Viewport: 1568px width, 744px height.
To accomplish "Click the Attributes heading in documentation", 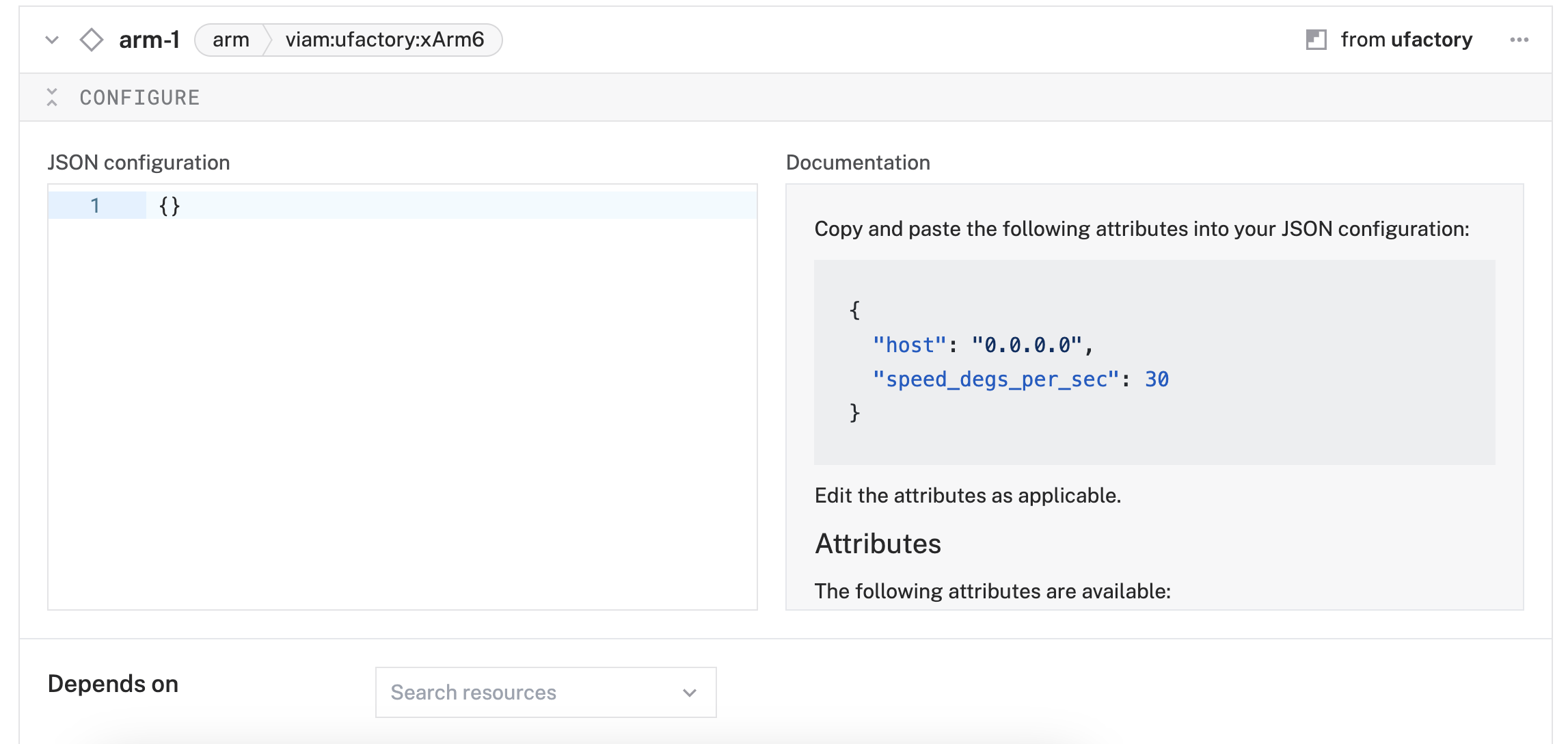I will [878, 544].
